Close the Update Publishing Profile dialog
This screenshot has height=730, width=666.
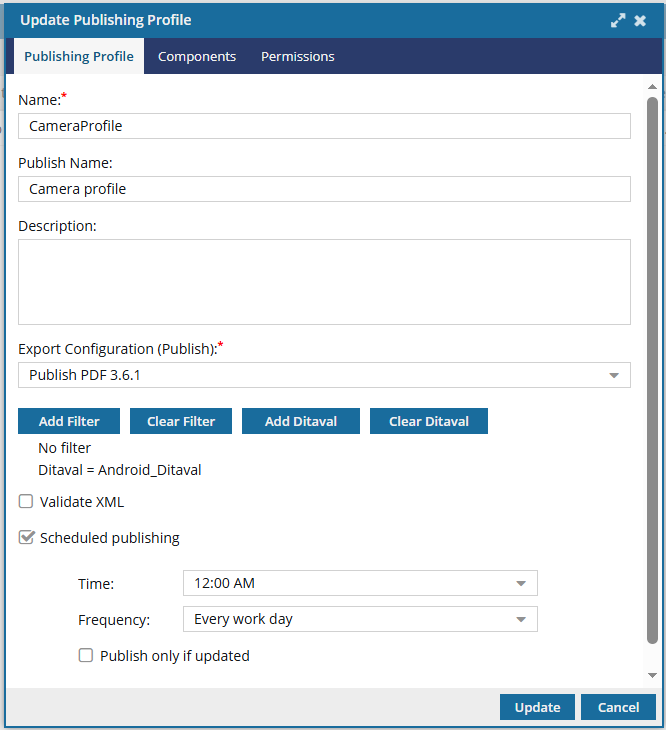(640, 20)
